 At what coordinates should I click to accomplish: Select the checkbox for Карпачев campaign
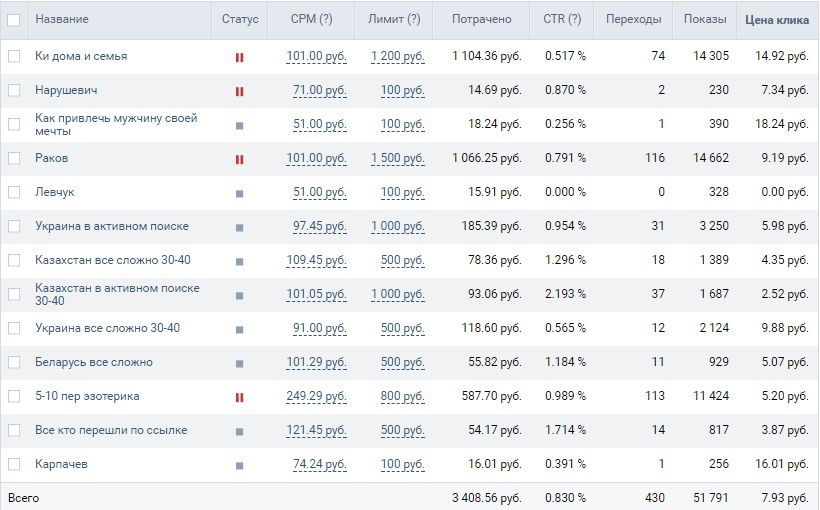click(14, 464)
